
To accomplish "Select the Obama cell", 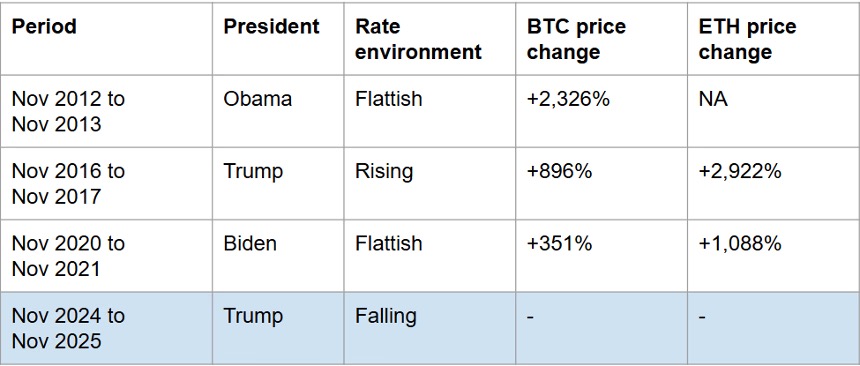I will [x=278, y=111].
